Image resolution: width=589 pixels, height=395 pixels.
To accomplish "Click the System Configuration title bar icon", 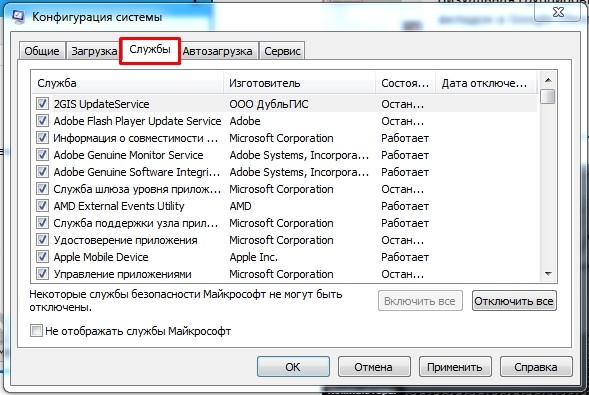I will [17, 17].
